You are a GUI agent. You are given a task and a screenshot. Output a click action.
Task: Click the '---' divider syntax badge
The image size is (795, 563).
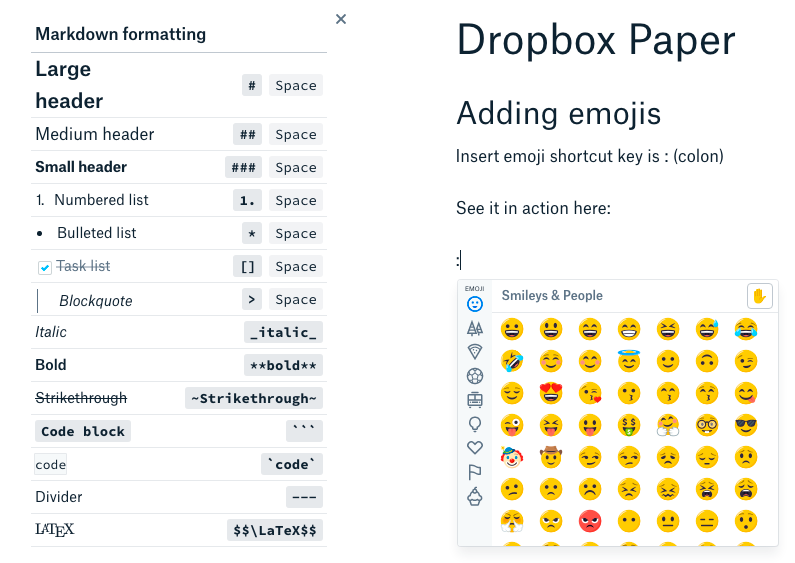point(304,497)
